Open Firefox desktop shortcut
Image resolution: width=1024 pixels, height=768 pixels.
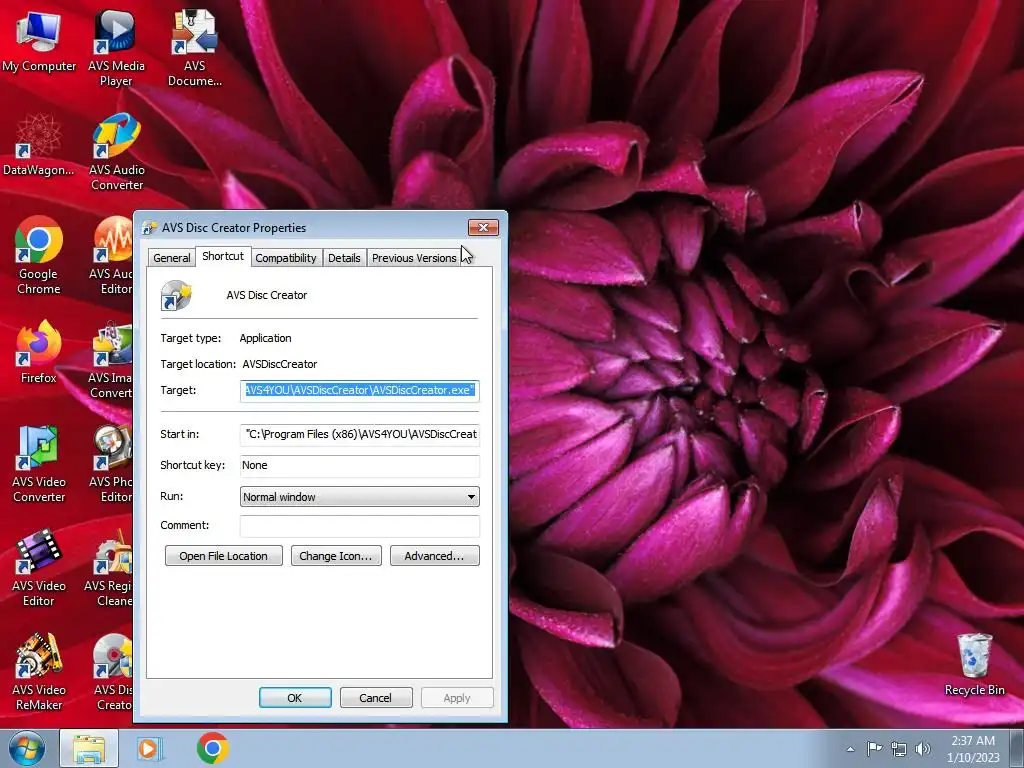[x=39, y=351]
